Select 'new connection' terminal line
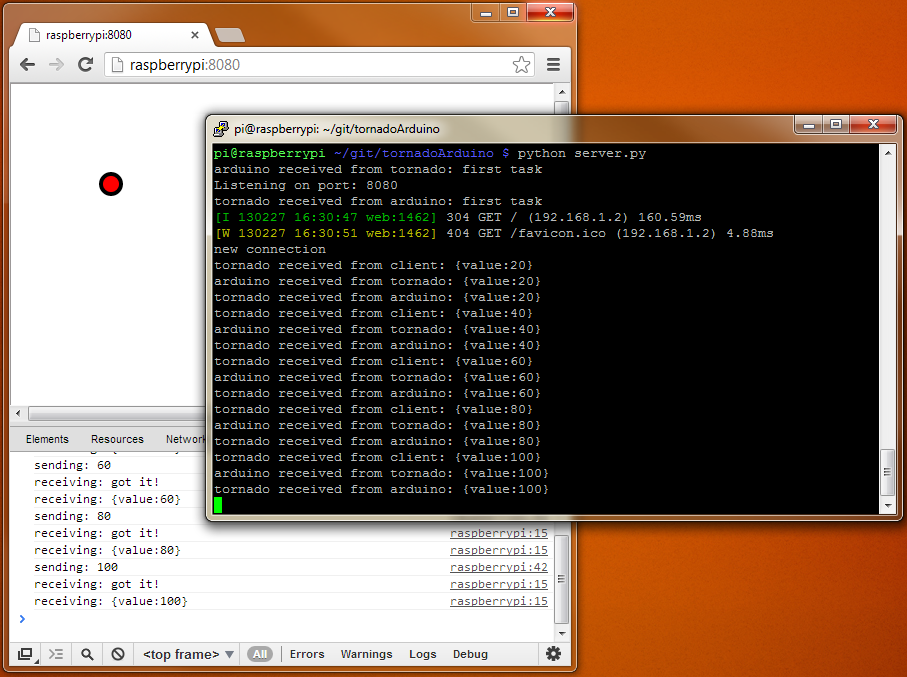907x677 pixels. pyautogui.click(x=270, y=249)
